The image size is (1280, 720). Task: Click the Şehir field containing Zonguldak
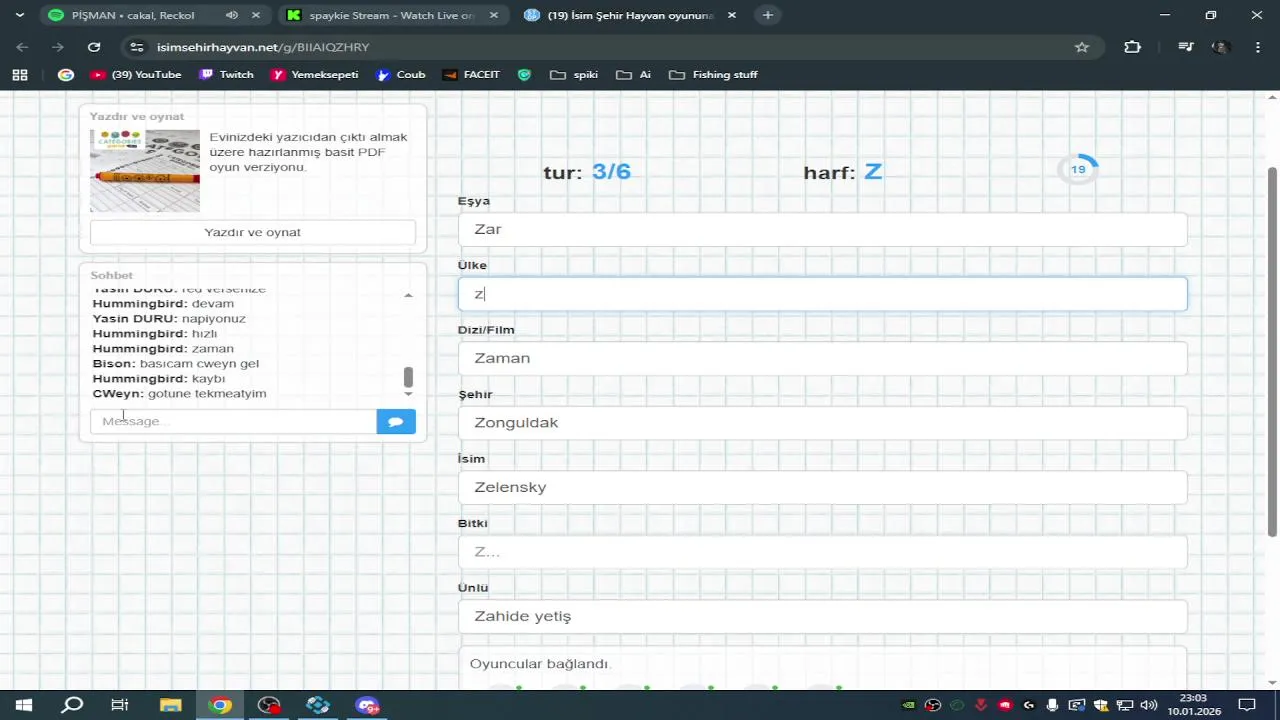coord(823,422)
